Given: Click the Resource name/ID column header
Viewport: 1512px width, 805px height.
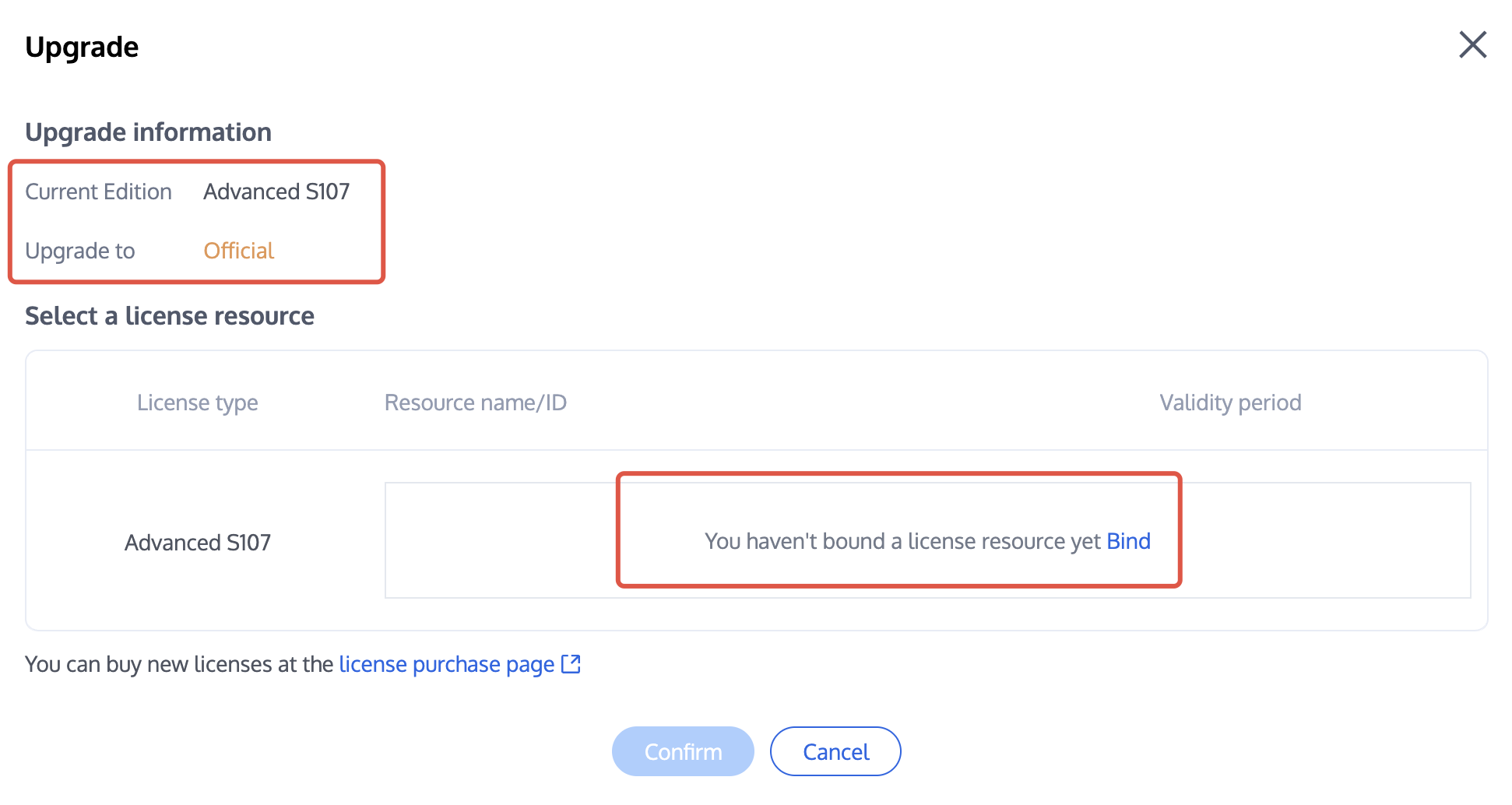Looking at the screenshot, I should 475,402.
